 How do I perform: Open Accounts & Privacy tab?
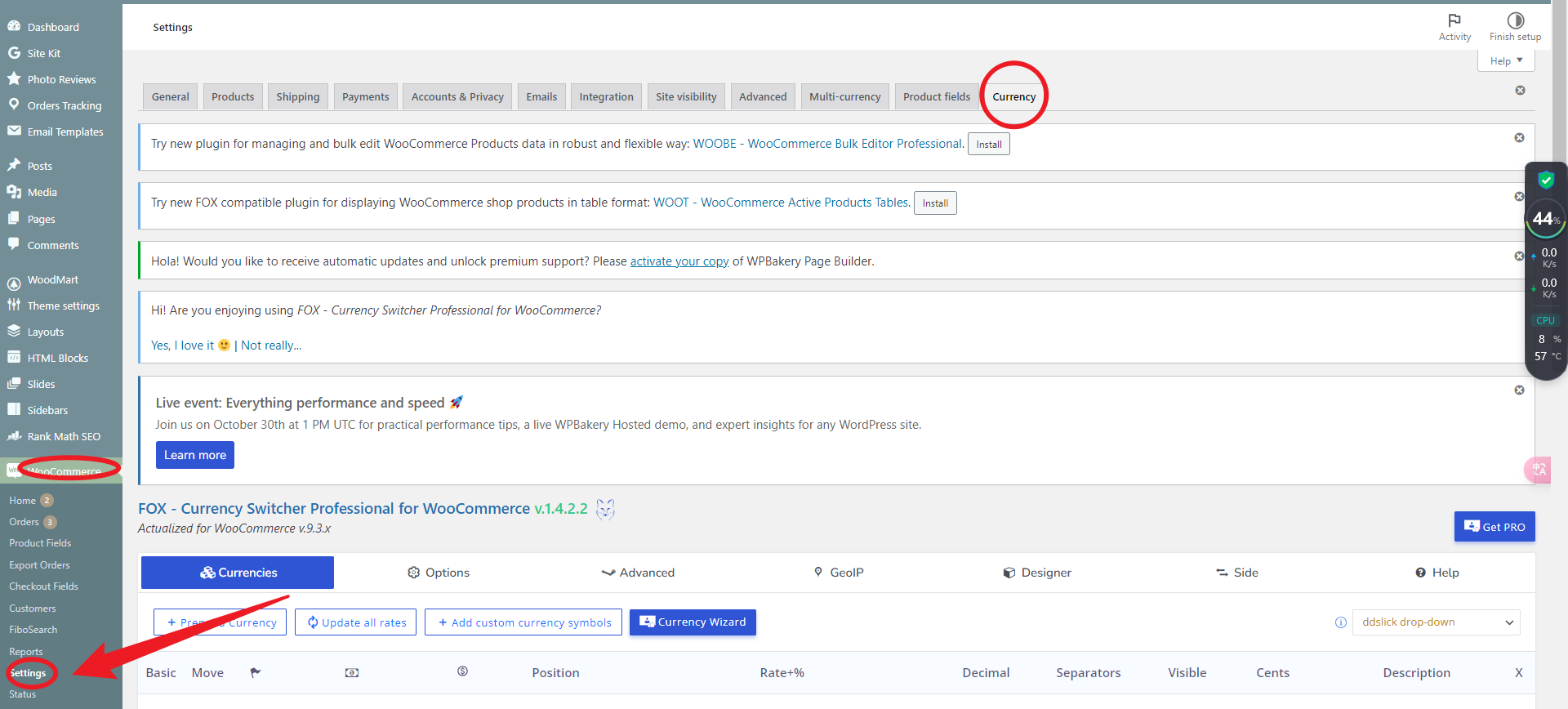457,96
